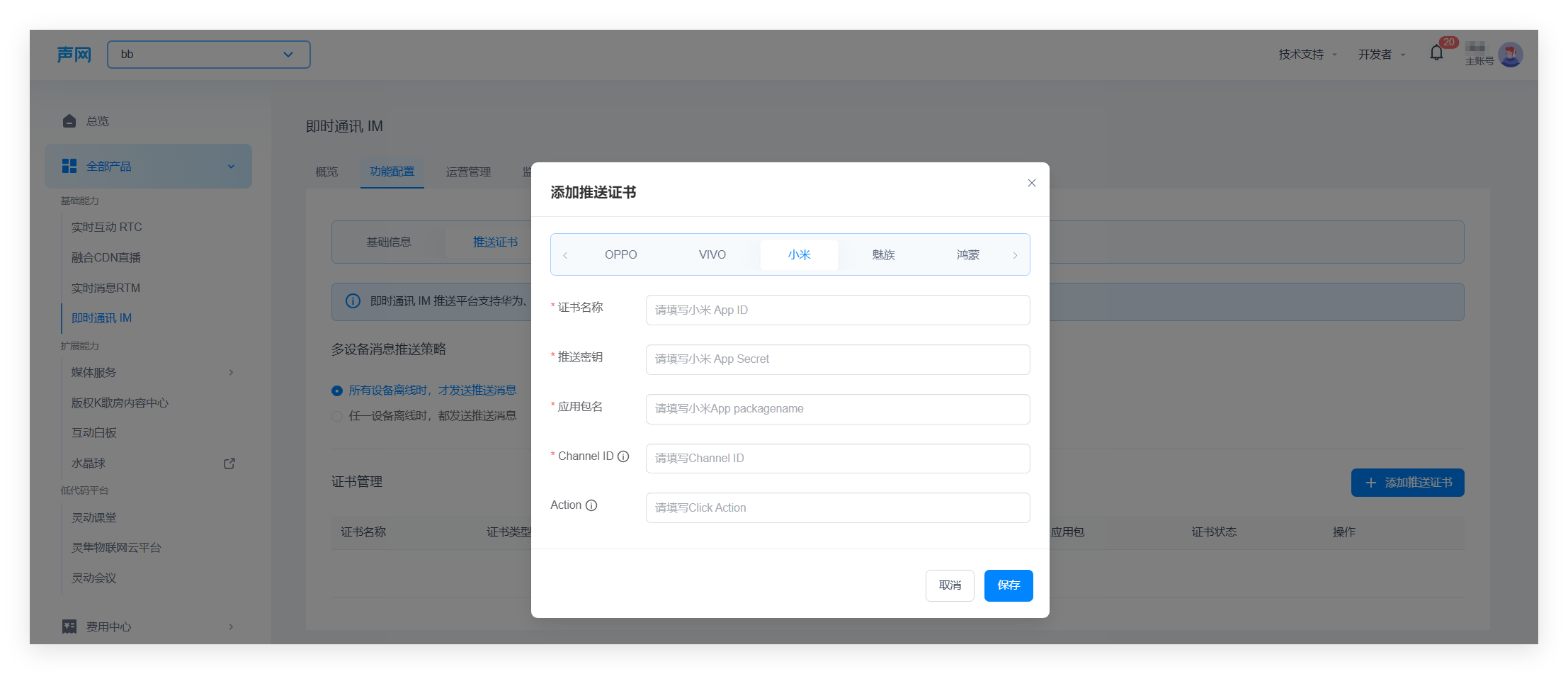Click the info icon beside Channel ID
The image size is (1568, 674).
(x=623, y=456)
